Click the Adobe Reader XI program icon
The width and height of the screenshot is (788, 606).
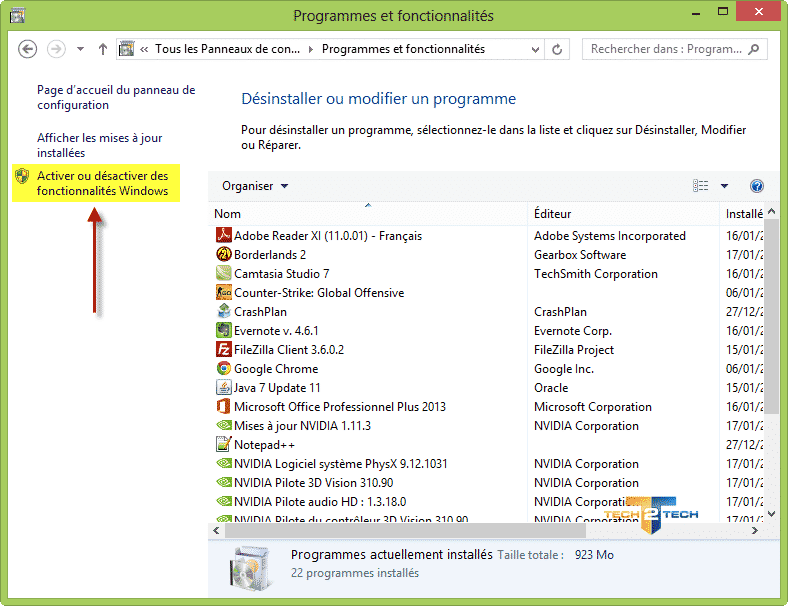click(x=224, y=235)
